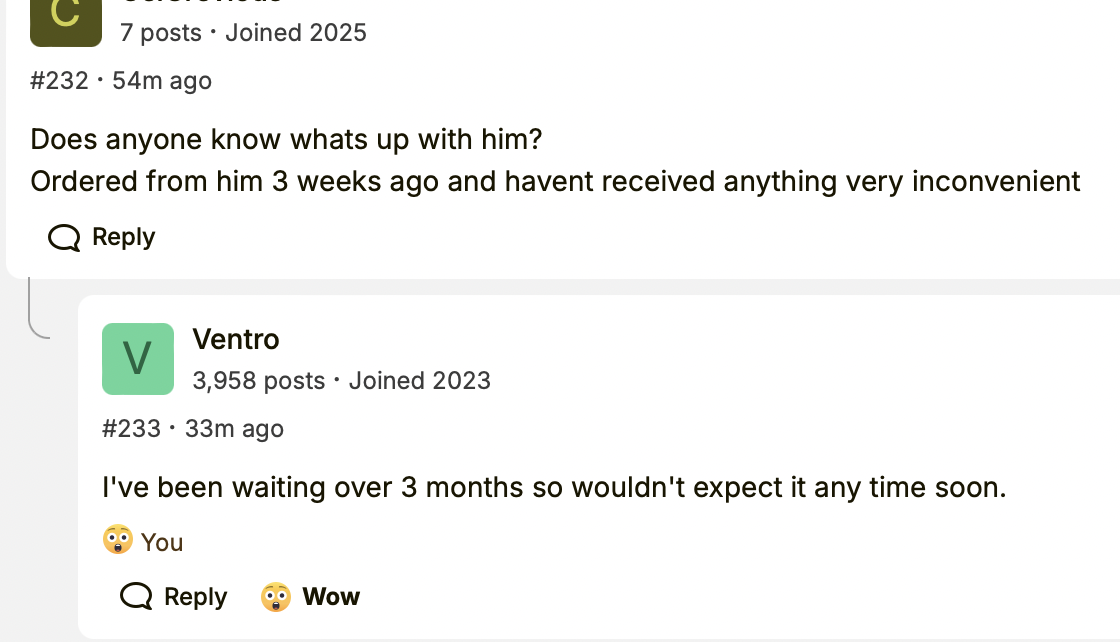Image resolution: width=1120 pixels, height=642 pixels.
Task: Open the #232 post permalink
Action: pos(59,80)
